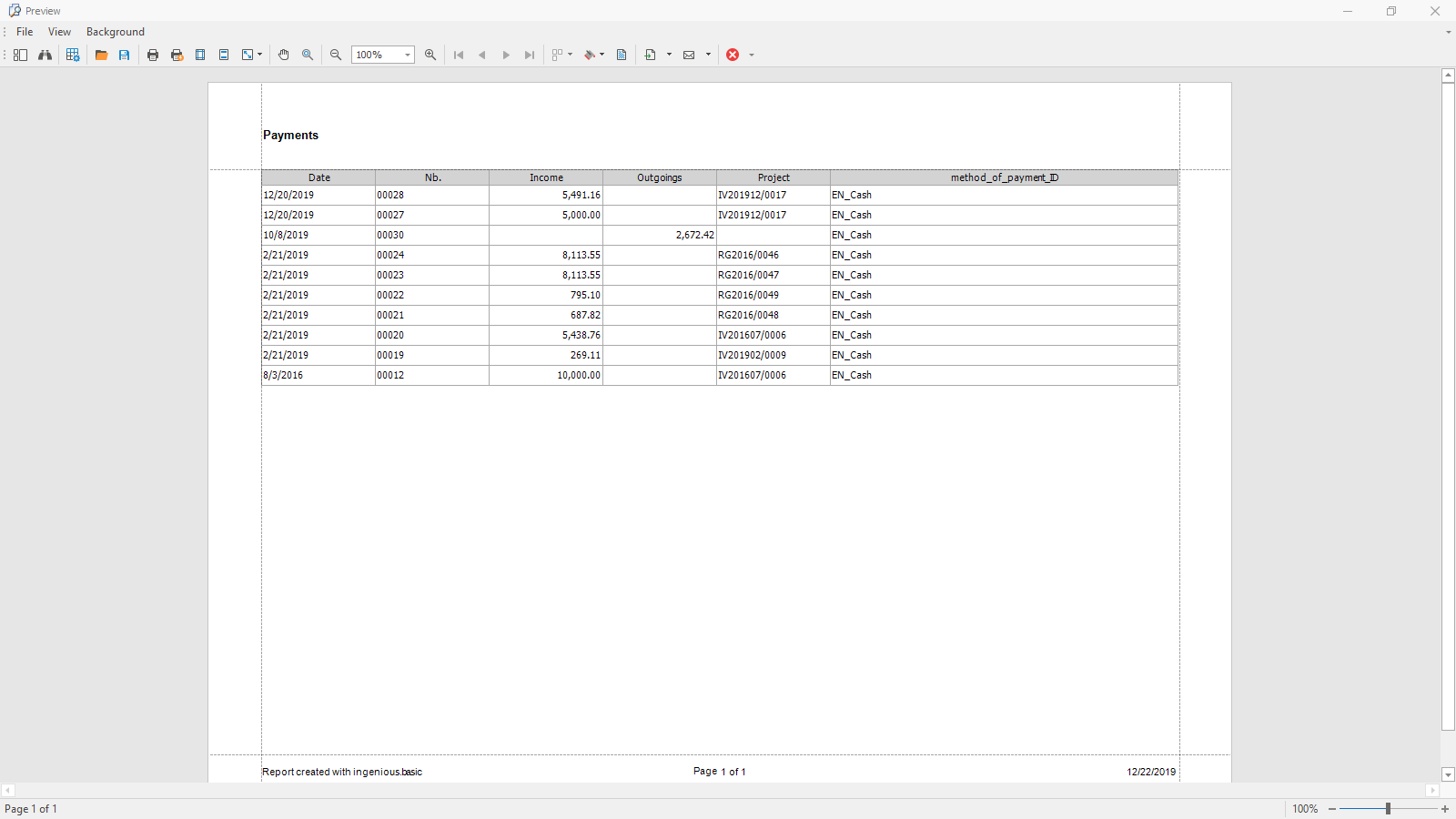The height and width of the screenshot is (819, 1456).
Task: Select the Hand tool
Action: (284, 55)
